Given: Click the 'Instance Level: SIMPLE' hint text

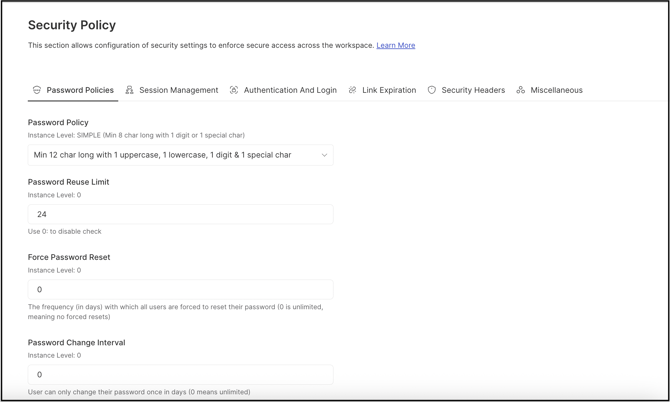Looking at the screenshot, I should coord(136,135).
